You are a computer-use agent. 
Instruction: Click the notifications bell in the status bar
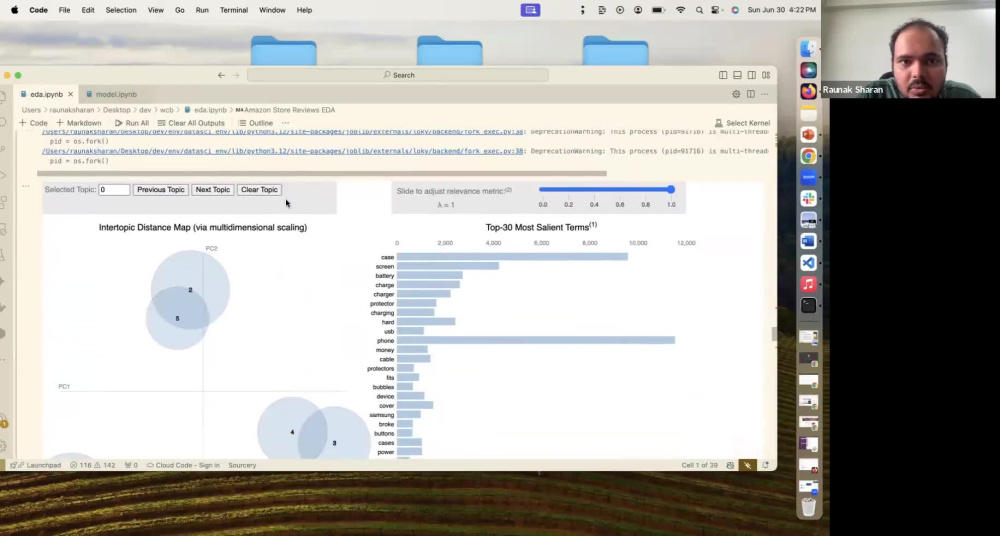[765, 465]
